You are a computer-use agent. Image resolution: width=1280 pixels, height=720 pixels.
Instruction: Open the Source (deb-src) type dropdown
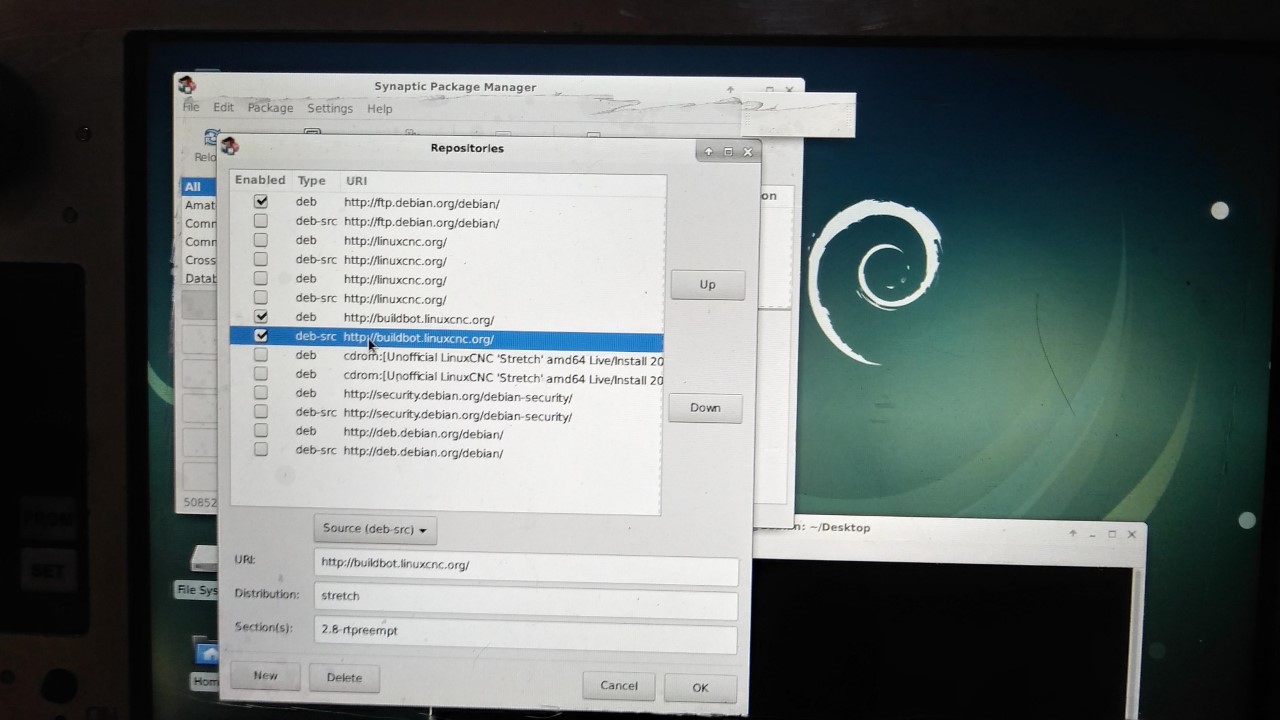click(375, 529)
